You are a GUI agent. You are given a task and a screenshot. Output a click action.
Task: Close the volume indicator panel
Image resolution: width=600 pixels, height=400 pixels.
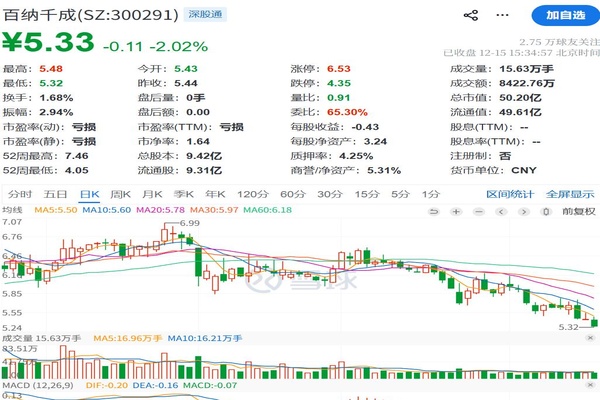590,338
